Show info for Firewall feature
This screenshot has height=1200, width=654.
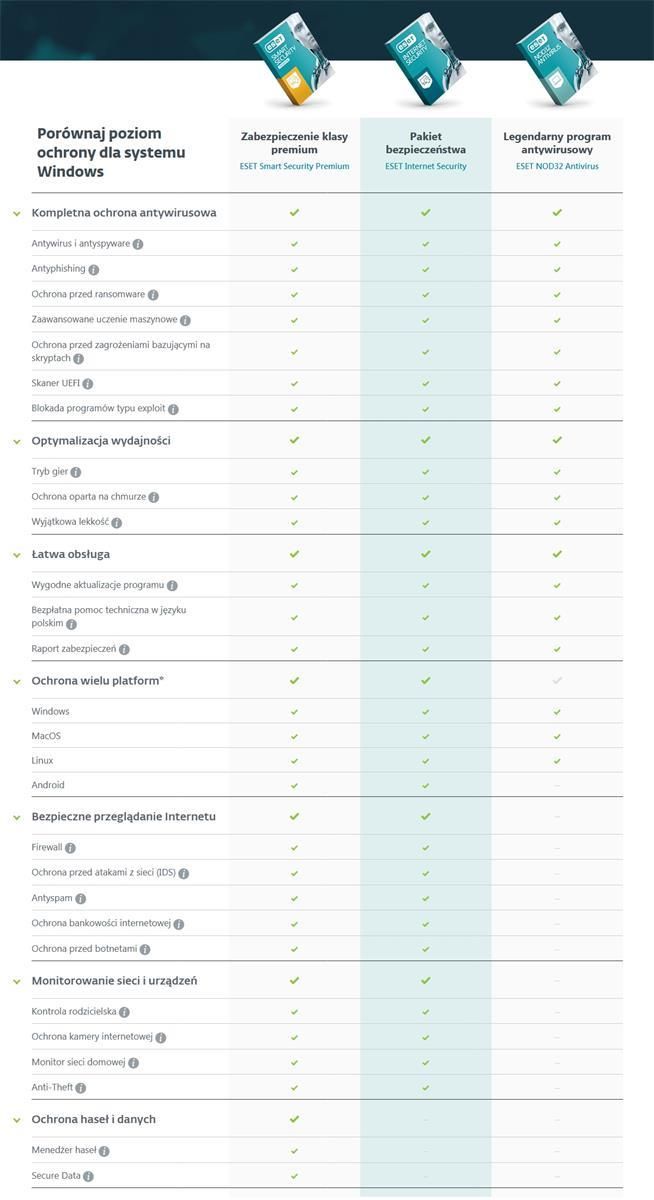[x=70, y=848]
